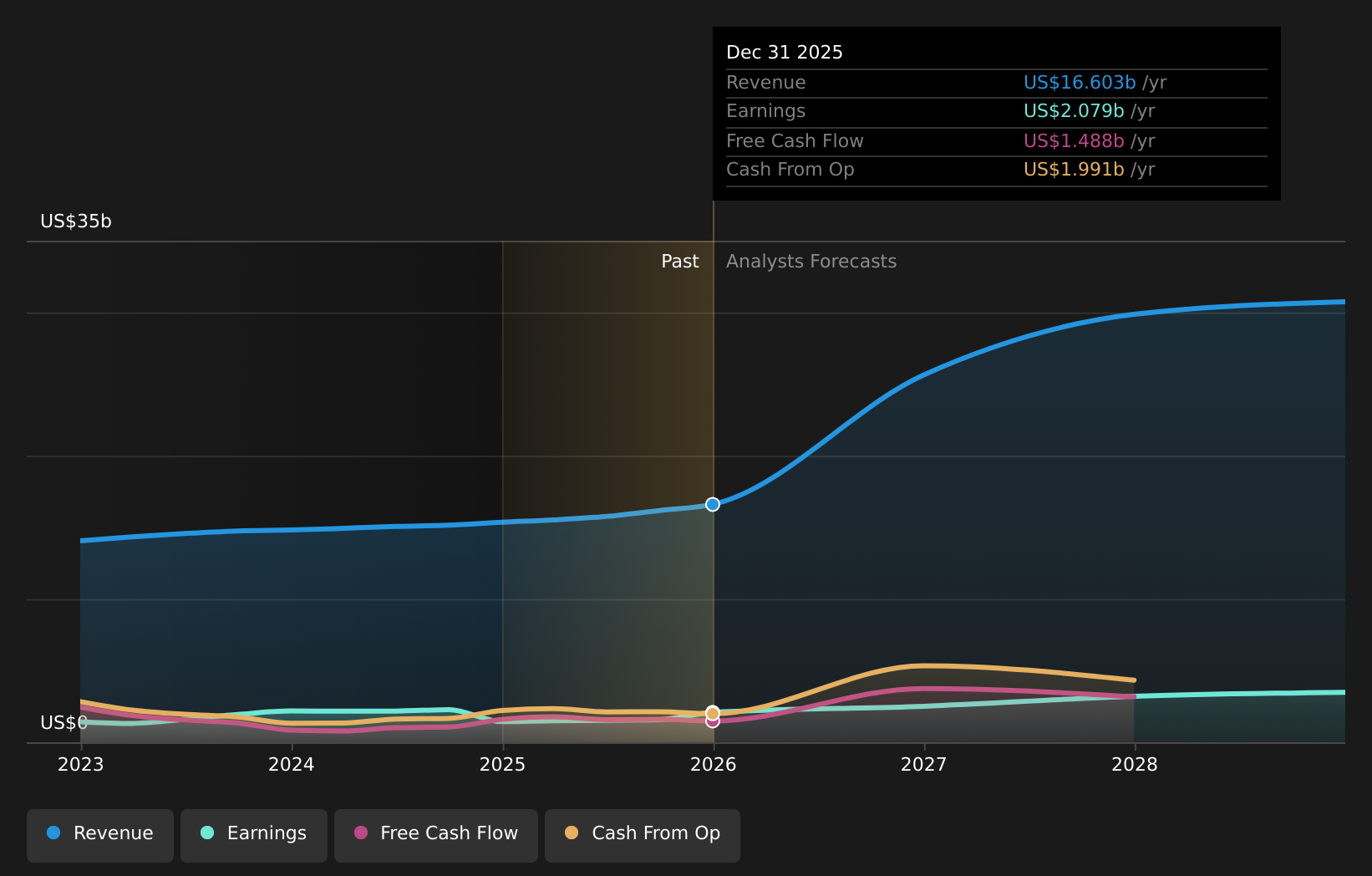This screenshot has height=876, width=1372.
Task: Click the Dec 31 2025 tooltip date
Action: [784, 53]
